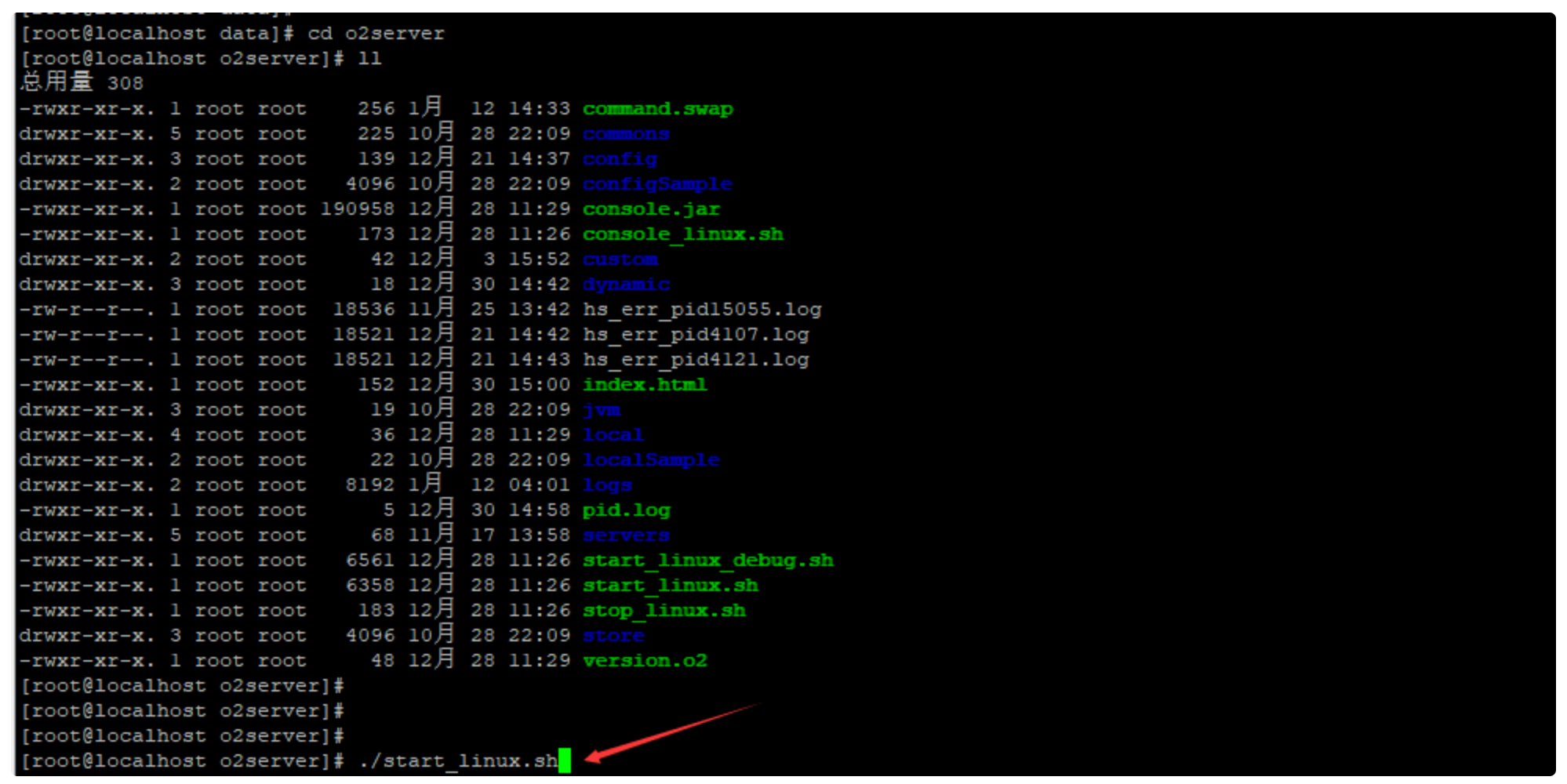Viewport: 1567px width, 784px height.
Task: Click the console_linux.sh filename
Action: tap(682, 234)
